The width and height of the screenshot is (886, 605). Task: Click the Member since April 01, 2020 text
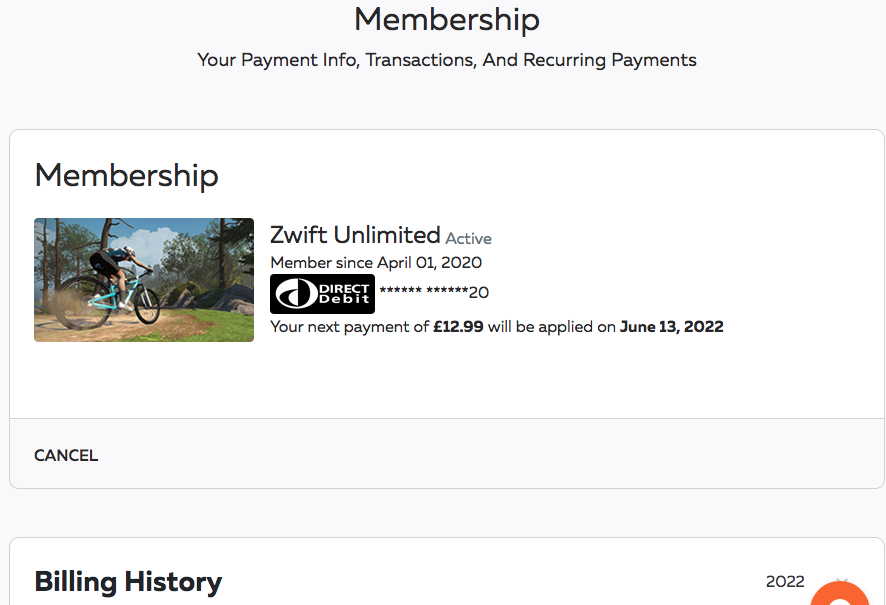coord(376,263)
